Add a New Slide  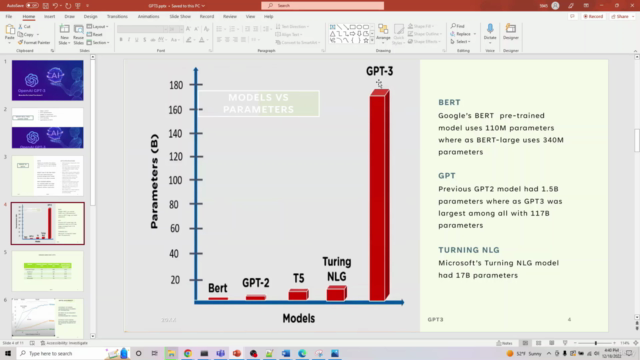[x=64, y=34]
